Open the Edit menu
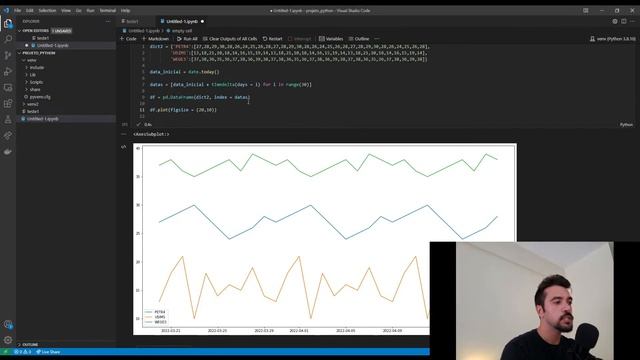Screen dimensions: 640x360 pos(30,11)
